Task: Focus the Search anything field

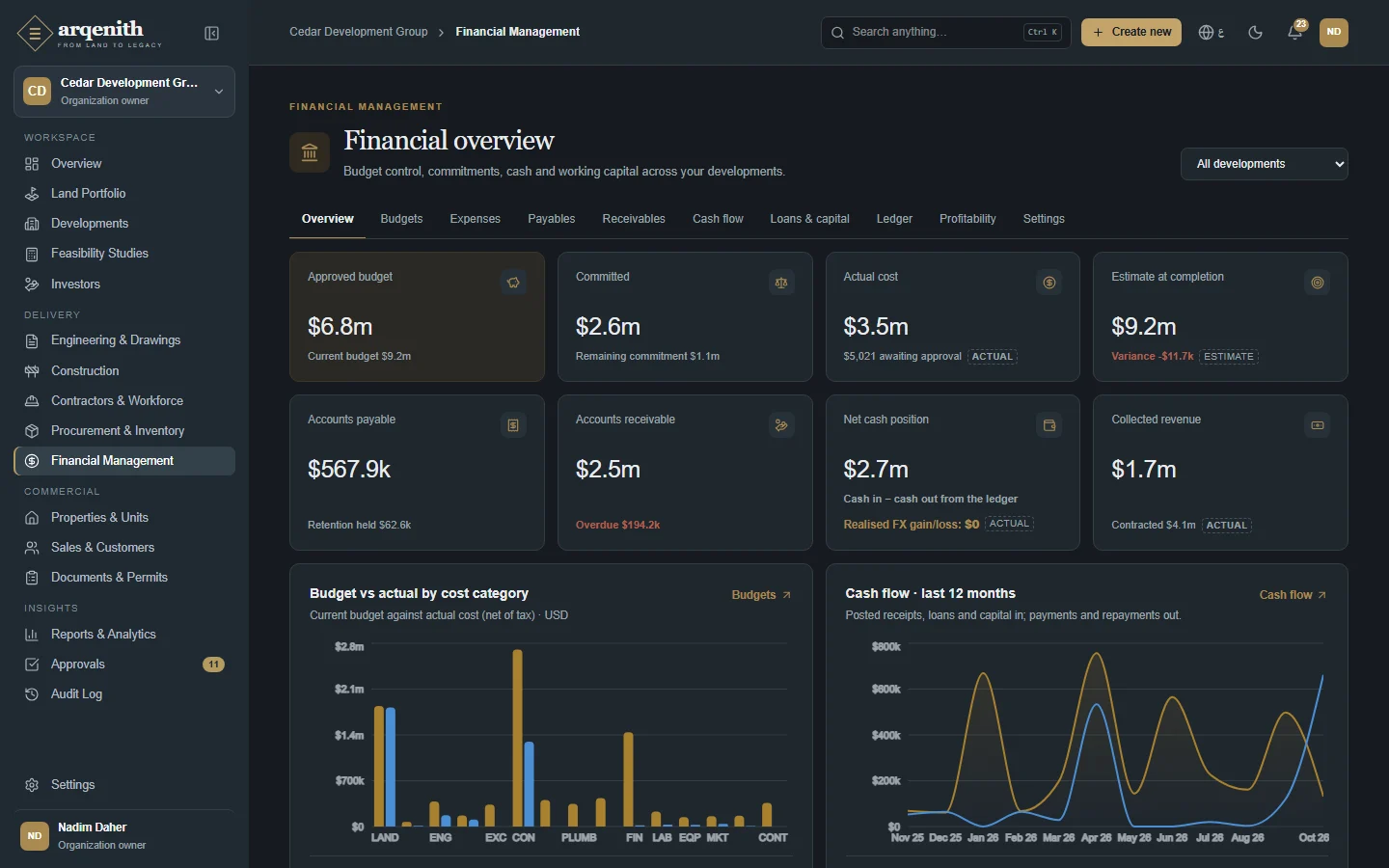Action: 946,32
